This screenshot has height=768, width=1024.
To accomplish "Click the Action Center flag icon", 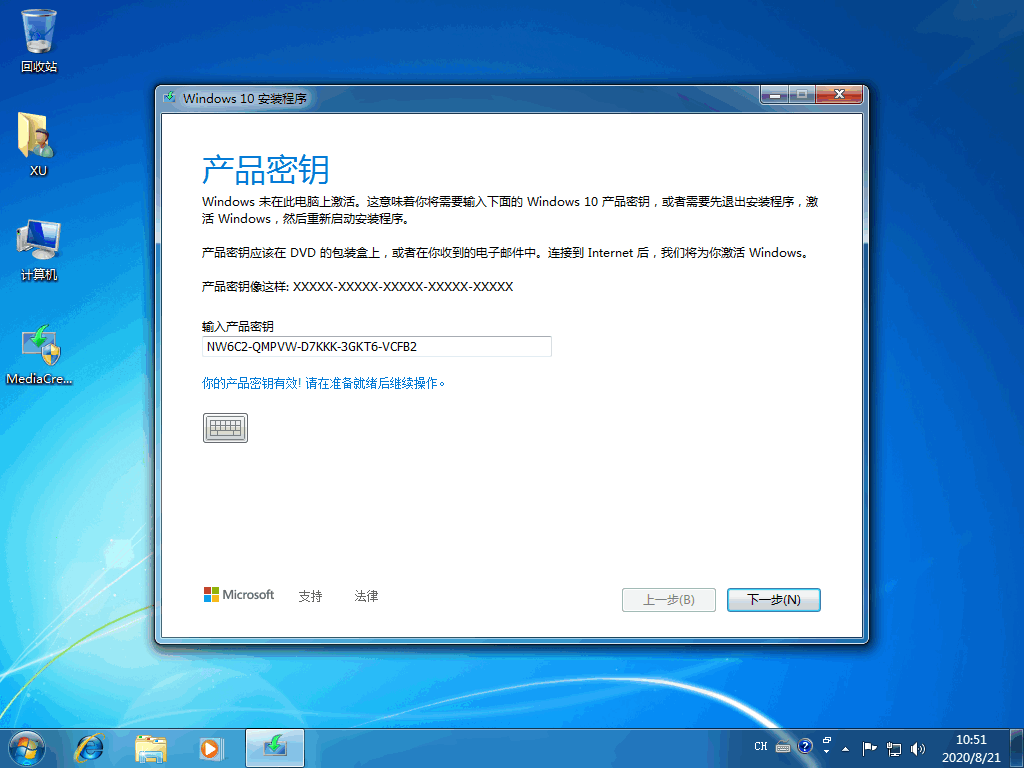I will click(869, 747).
